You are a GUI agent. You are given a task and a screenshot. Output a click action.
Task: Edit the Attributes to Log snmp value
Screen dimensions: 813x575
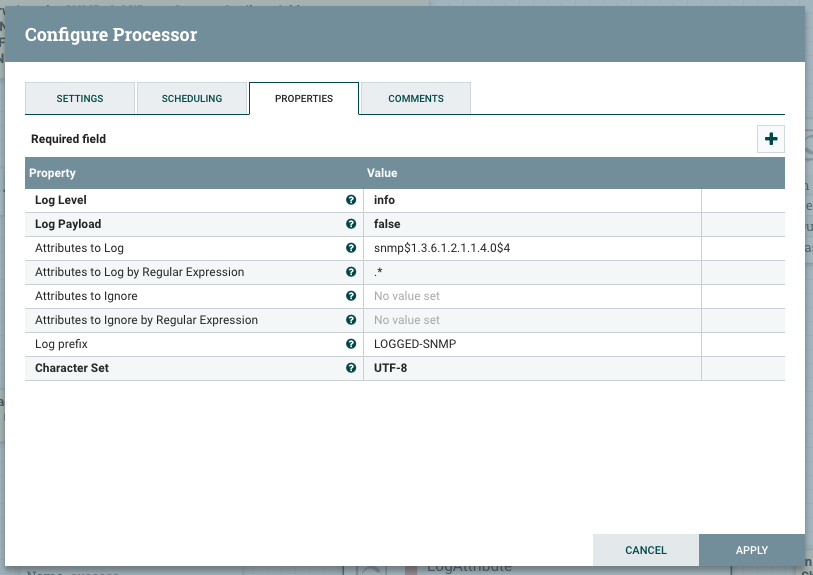(x=532, y=248)
